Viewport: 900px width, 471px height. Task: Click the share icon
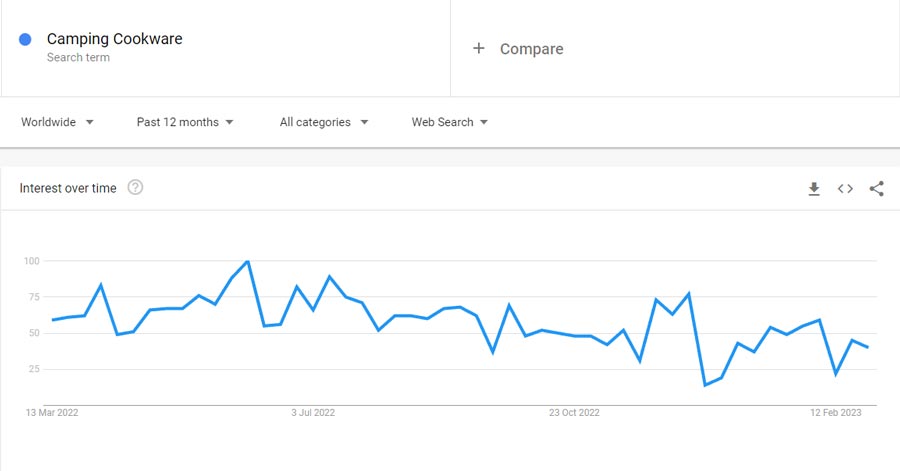877,188
